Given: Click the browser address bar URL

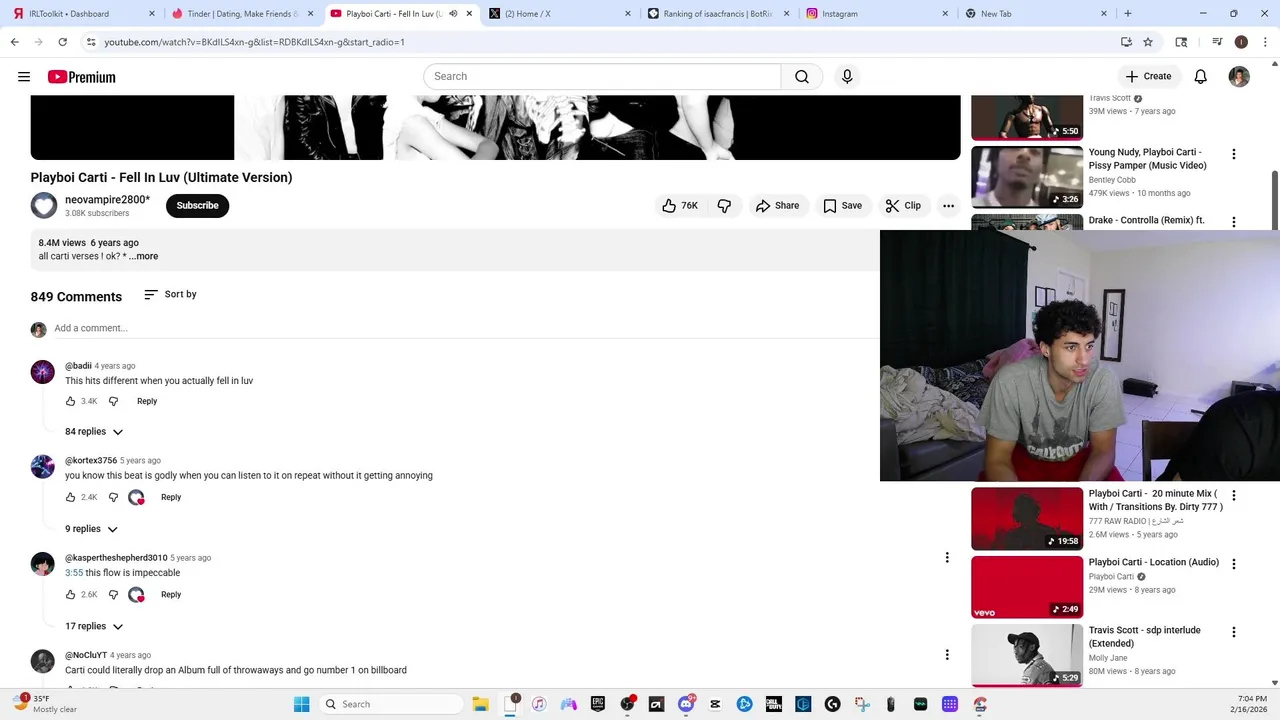Looking at the screenshot, I should (254, 42).
